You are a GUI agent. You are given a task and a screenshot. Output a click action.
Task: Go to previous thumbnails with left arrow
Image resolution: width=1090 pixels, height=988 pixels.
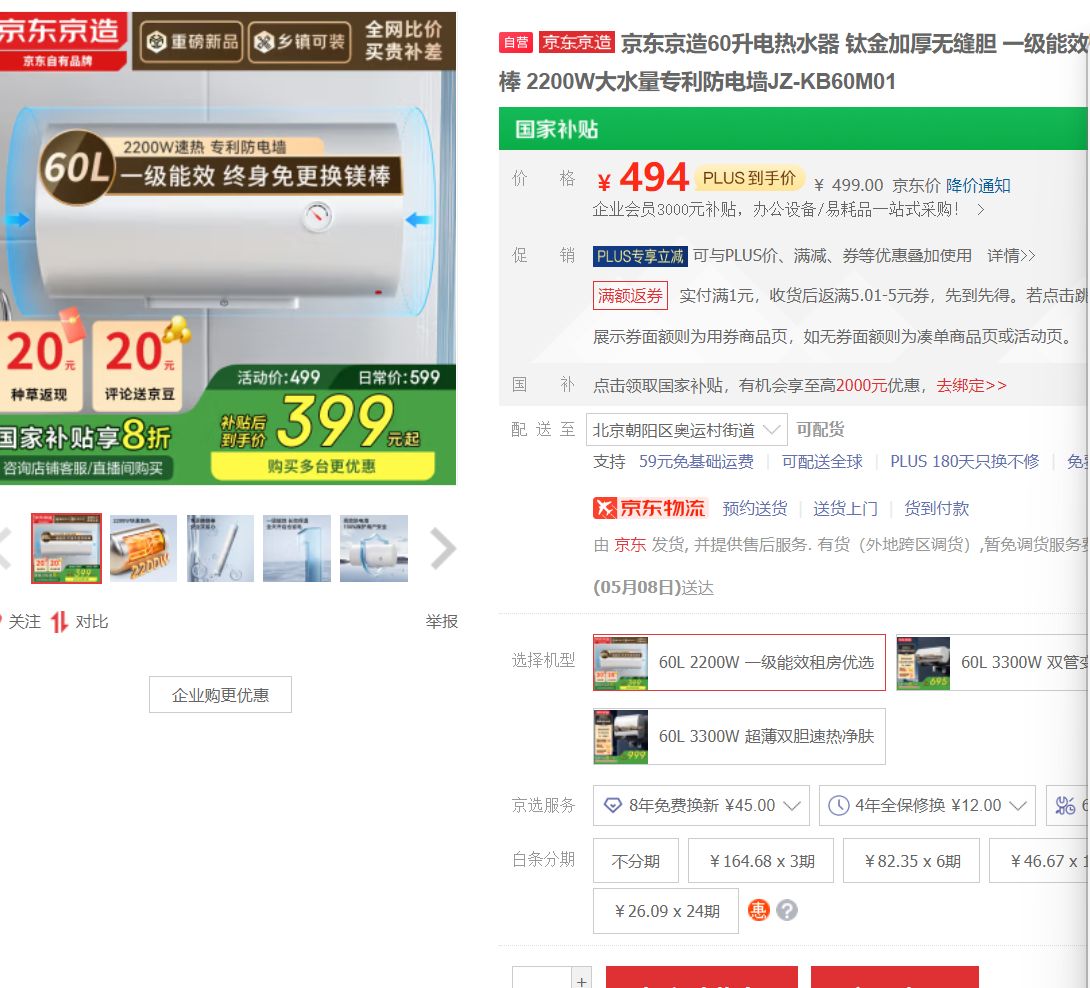point(6,549)
